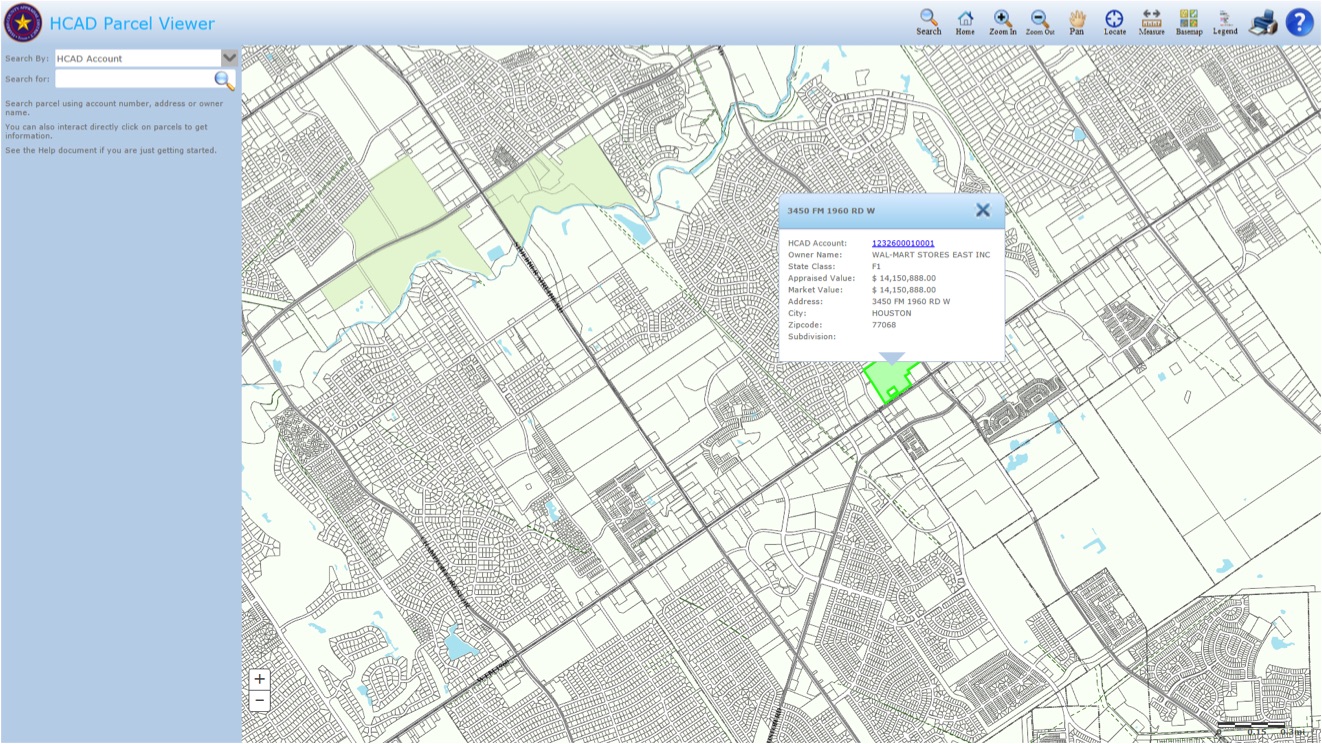
Task: Open the Basemap gallery
Action: pos(1189,22)
